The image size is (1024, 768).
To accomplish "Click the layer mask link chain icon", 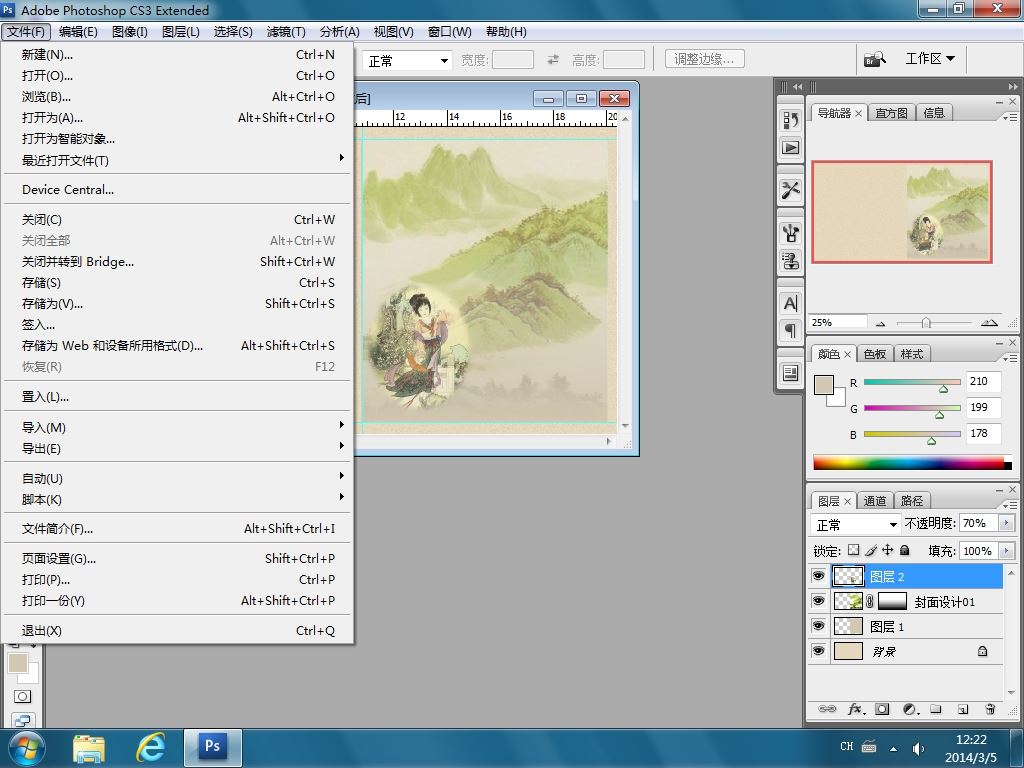I will [x=870, y=601].
